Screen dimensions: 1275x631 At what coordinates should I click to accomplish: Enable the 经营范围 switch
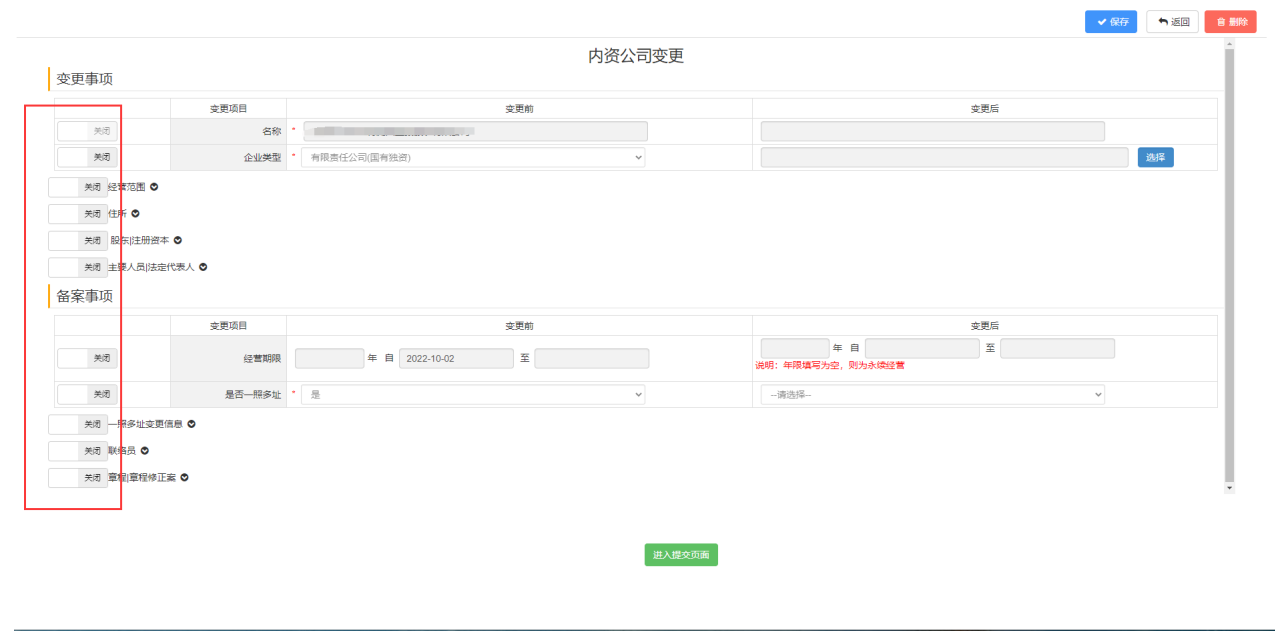78,187
